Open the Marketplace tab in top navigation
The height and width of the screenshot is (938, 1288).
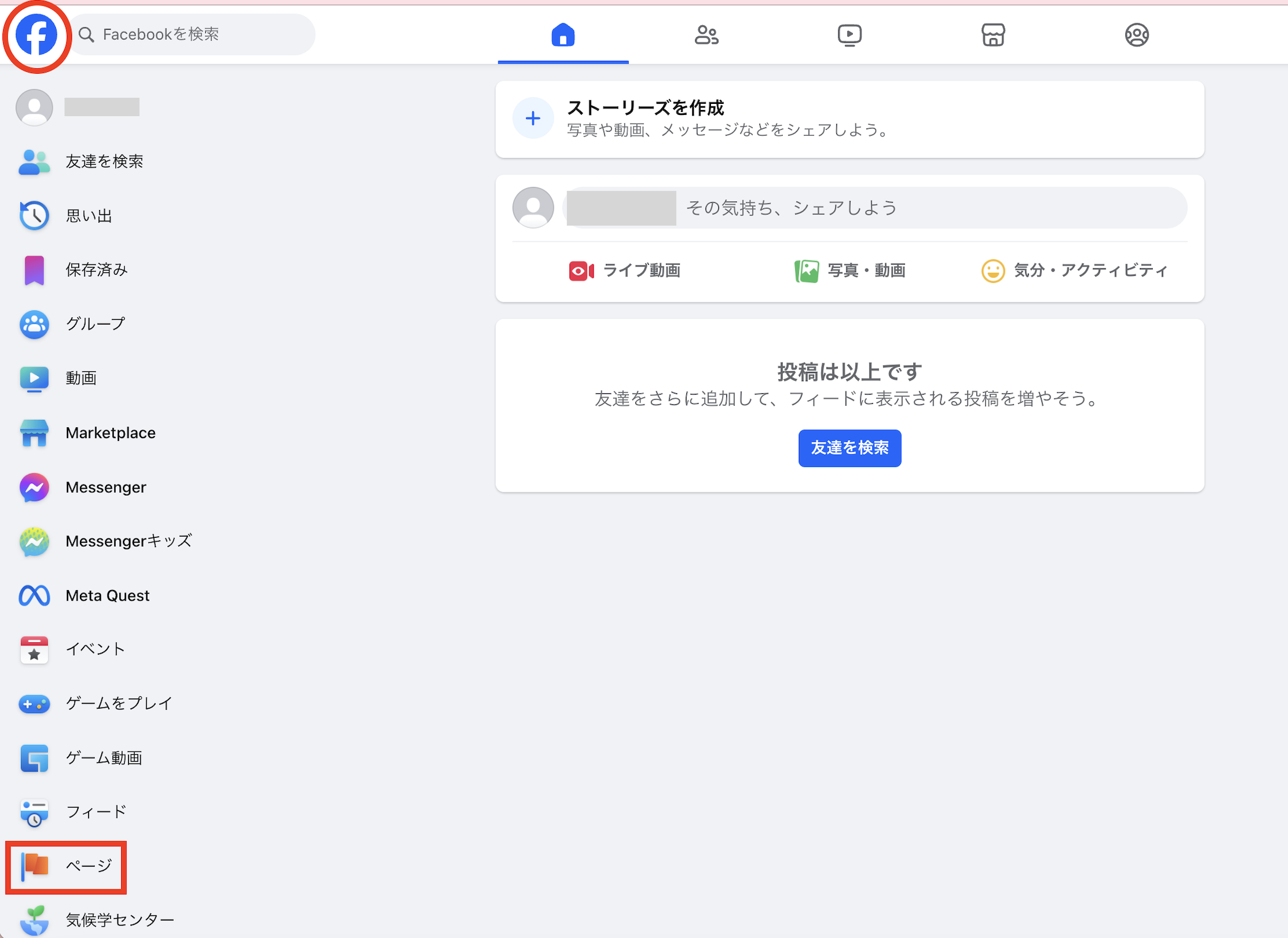coord(993,34)
